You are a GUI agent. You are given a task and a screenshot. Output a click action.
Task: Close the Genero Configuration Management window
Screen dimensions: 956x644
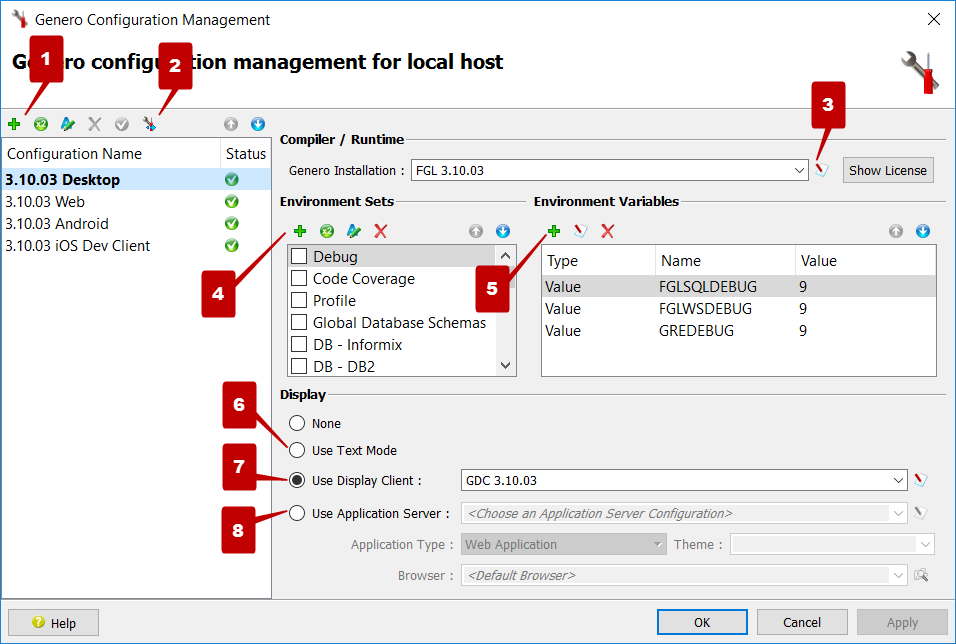(x=933, y=19)
